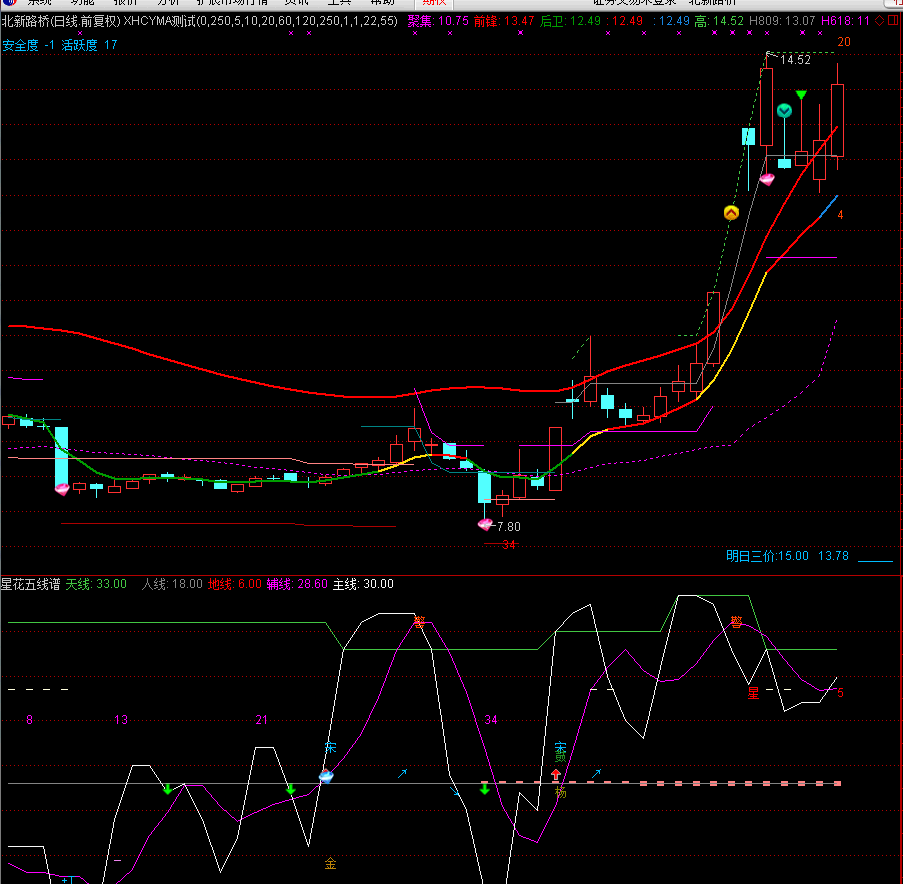Open the 期权 tab in the menu bar
This screenshot has height=884, width=903.
tap(434, 3)
